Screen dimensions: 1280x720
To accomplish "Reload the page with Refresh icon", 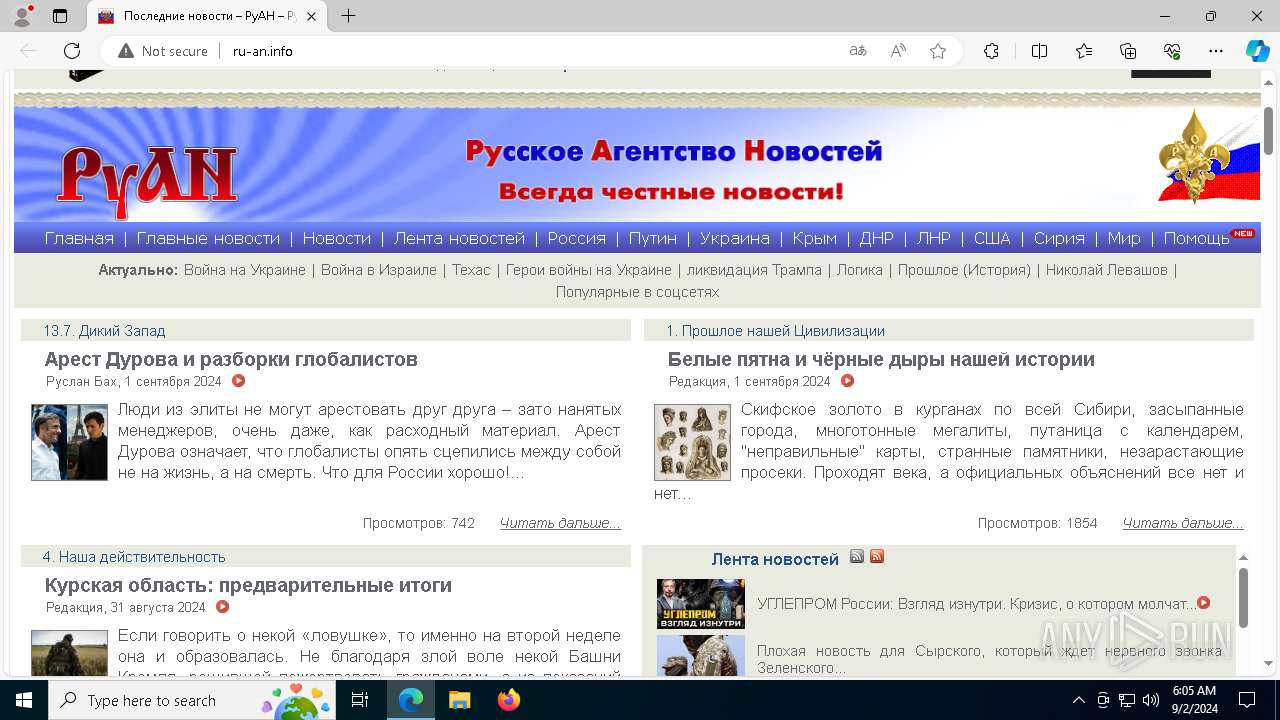I will coord(72,51).
